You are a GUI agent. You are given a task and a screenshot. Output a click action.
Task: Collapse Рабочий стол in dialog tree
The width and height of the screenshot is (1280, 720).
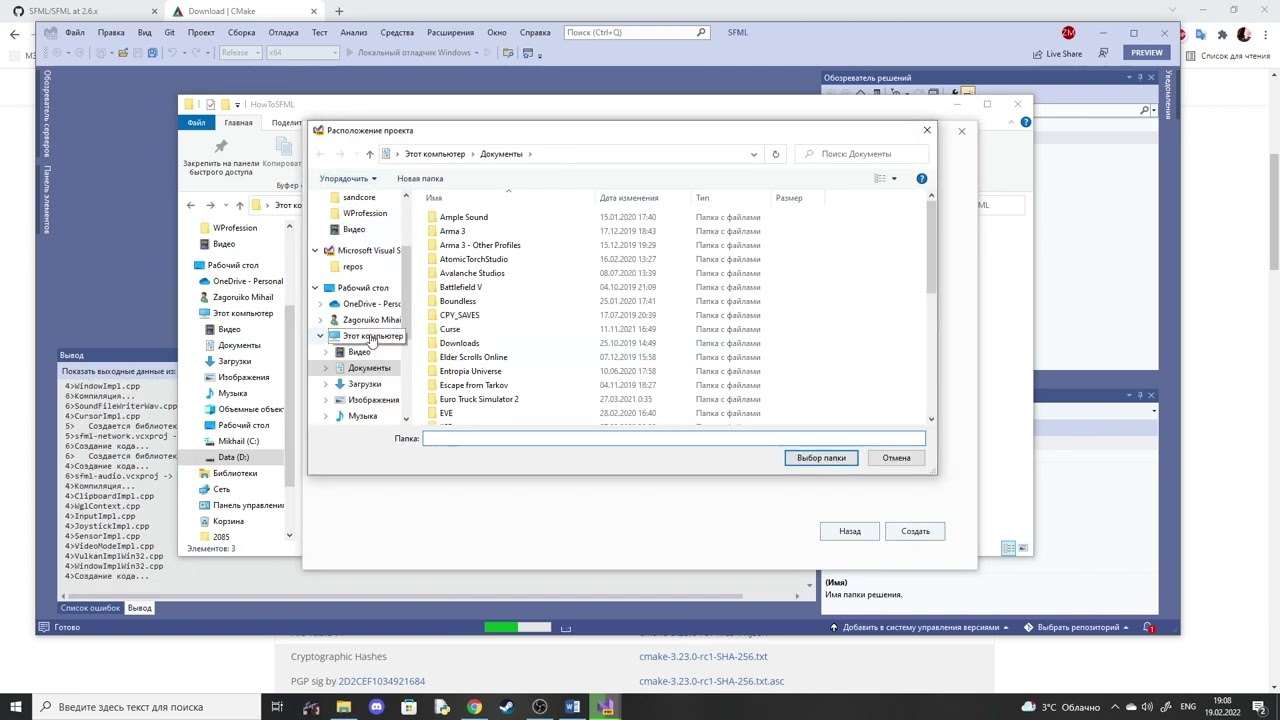tap(315, 288)
